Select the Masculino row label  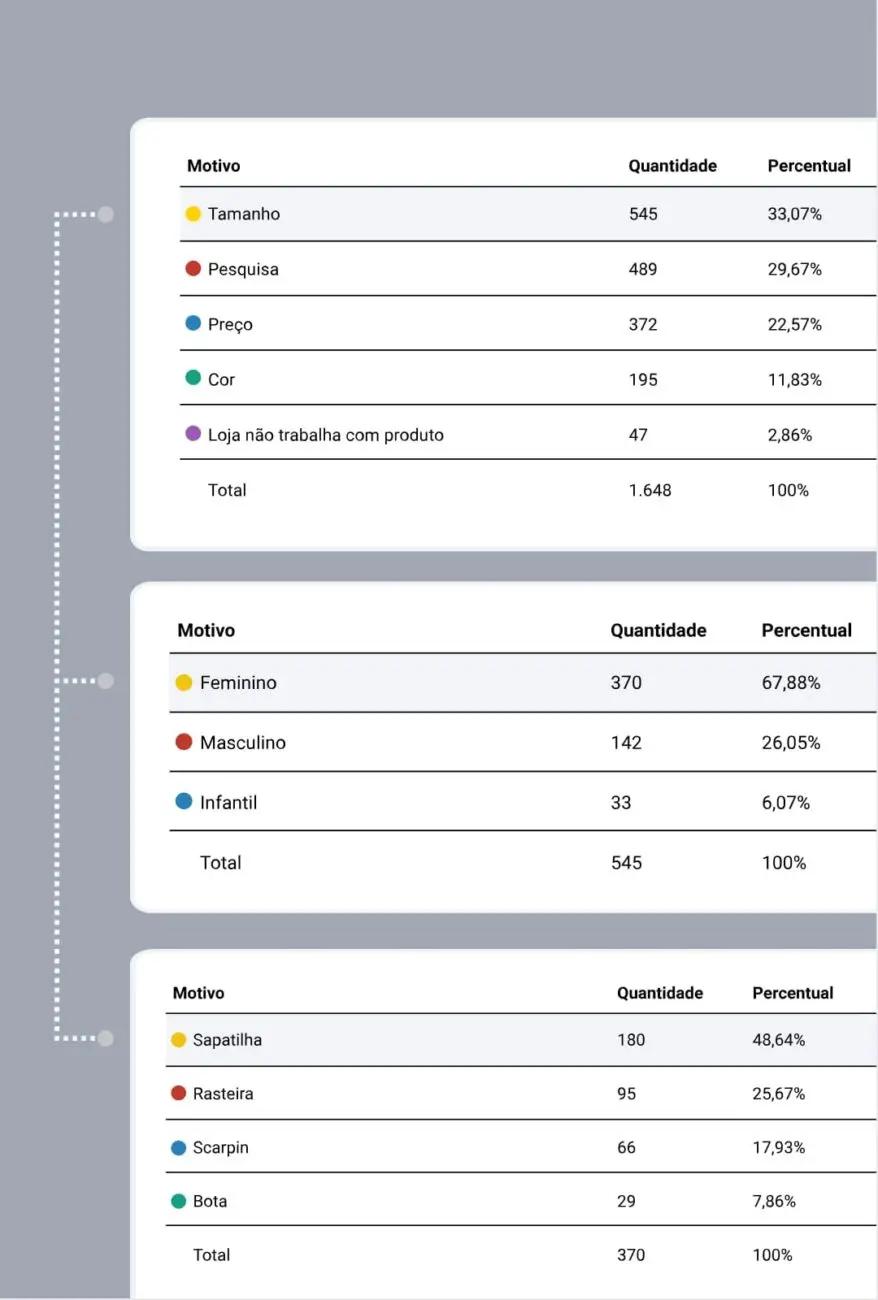[242, 743]
